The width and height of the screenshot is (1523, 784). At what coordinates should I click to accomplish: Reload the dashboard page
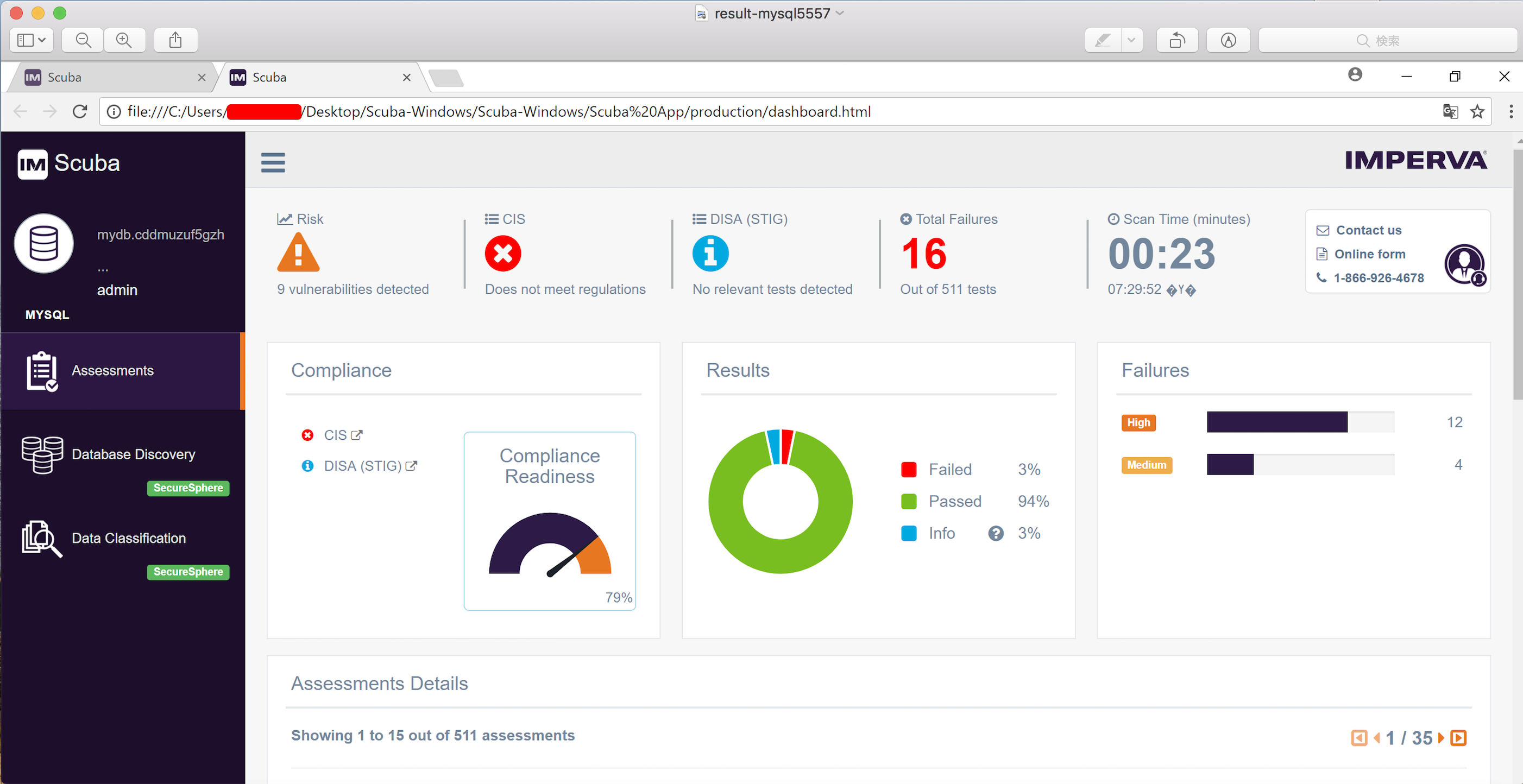click(x=80, y=112)
